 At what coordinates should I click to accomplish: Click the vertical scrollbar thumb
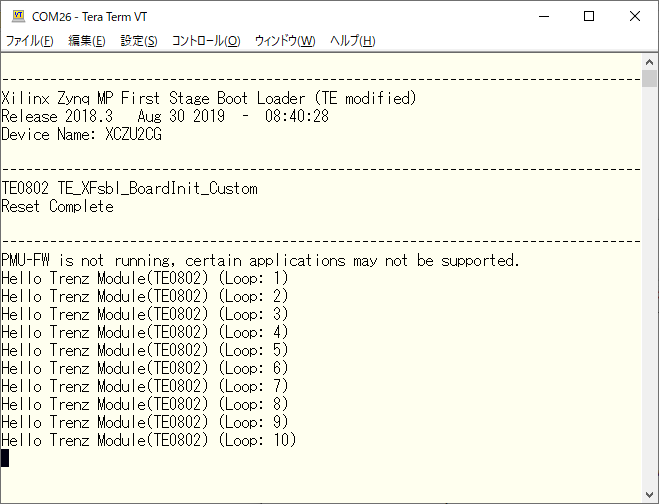(x=650, y=80)
